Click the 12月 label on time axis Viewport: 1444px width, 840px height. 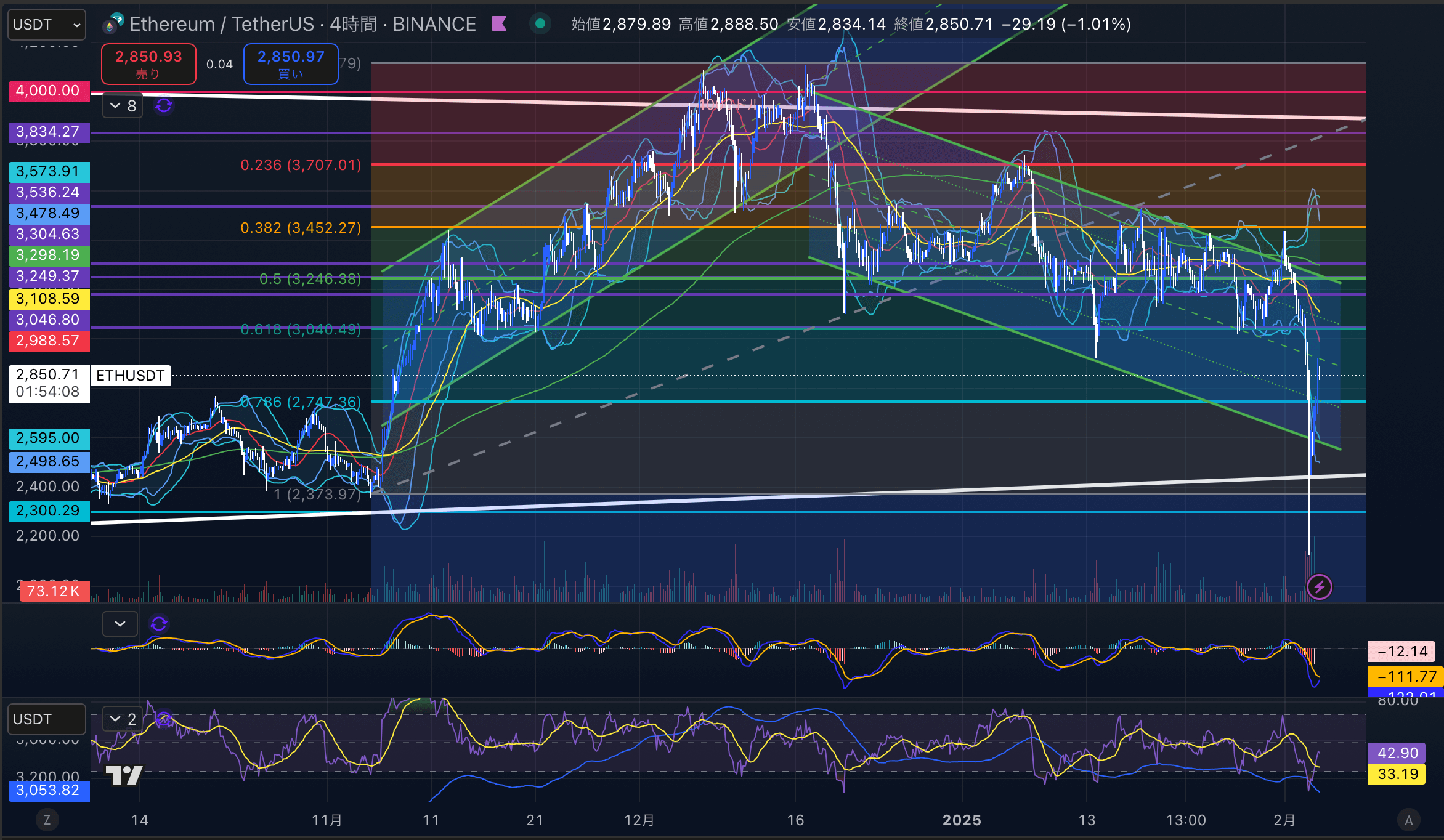click(x=639, y=820)
